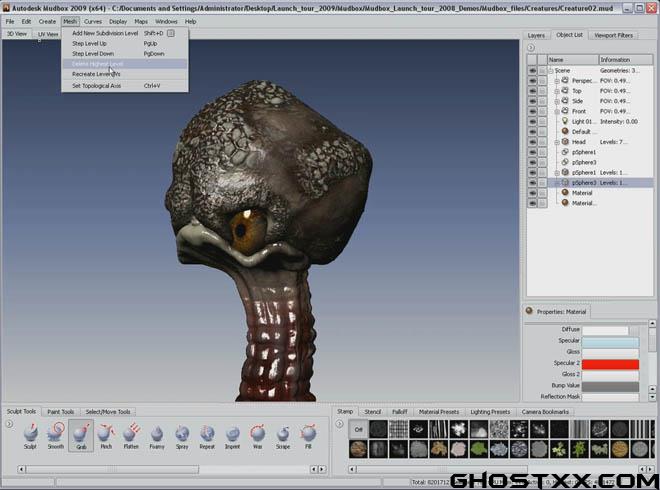Click the Top camera icon in Object List
Image resolution: width=660 pixels, height=490 pixels.
click(565, 91)
